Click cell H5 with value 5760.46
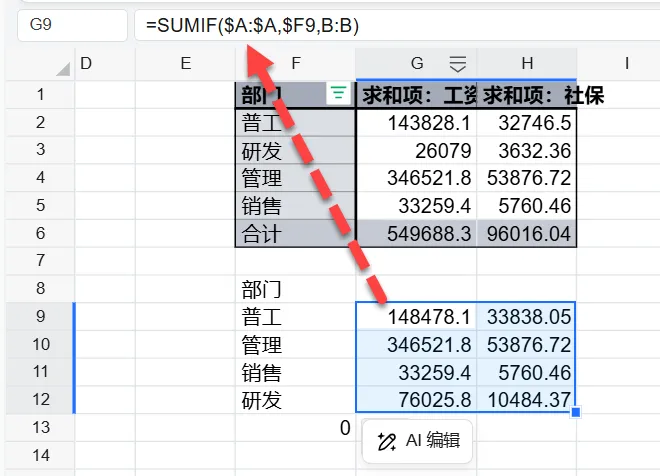Image resolution: width=660 pixels, height=476 pixels. click(527, 206)
